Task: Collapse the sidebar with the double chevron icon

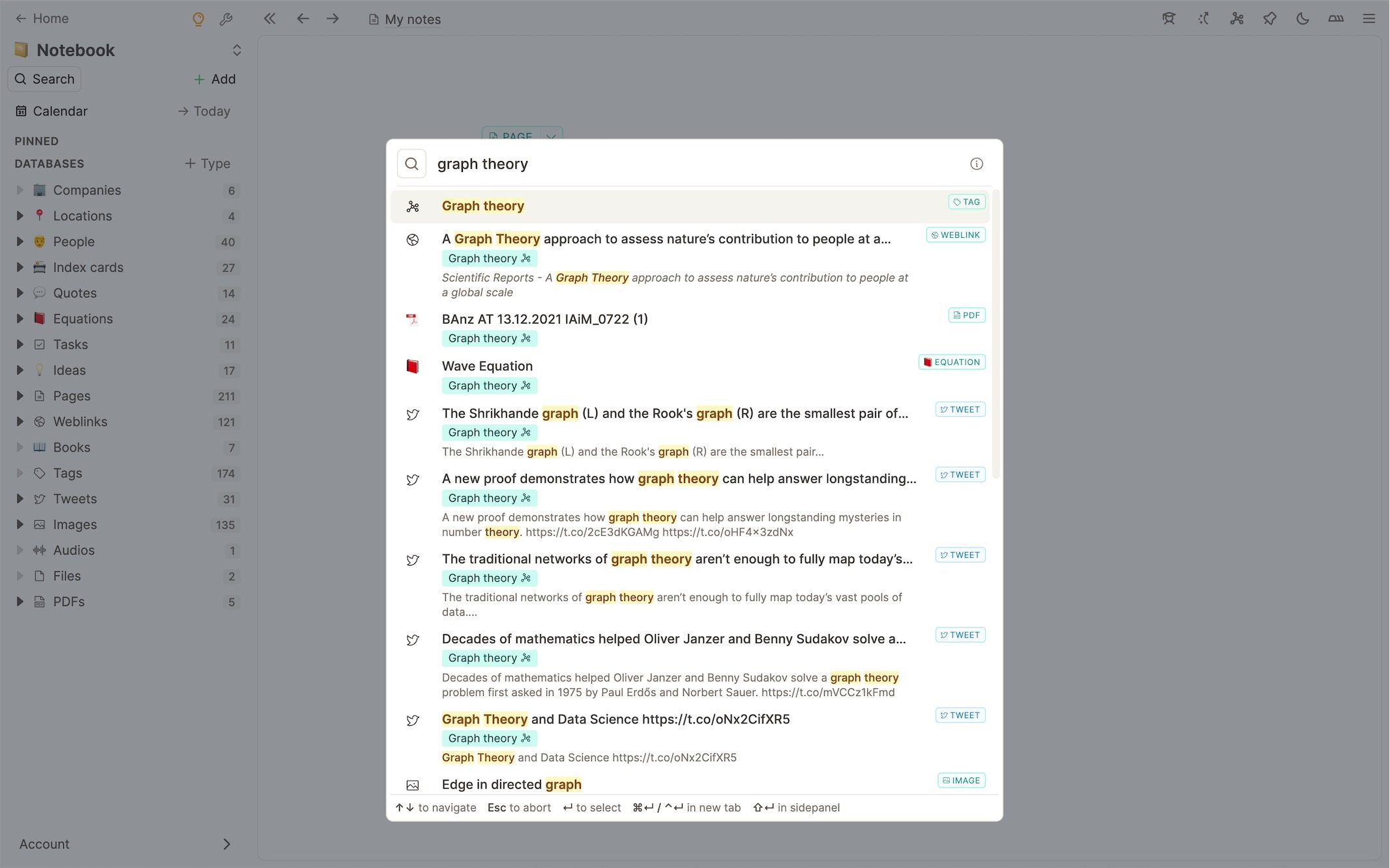Action: point(269,19)
